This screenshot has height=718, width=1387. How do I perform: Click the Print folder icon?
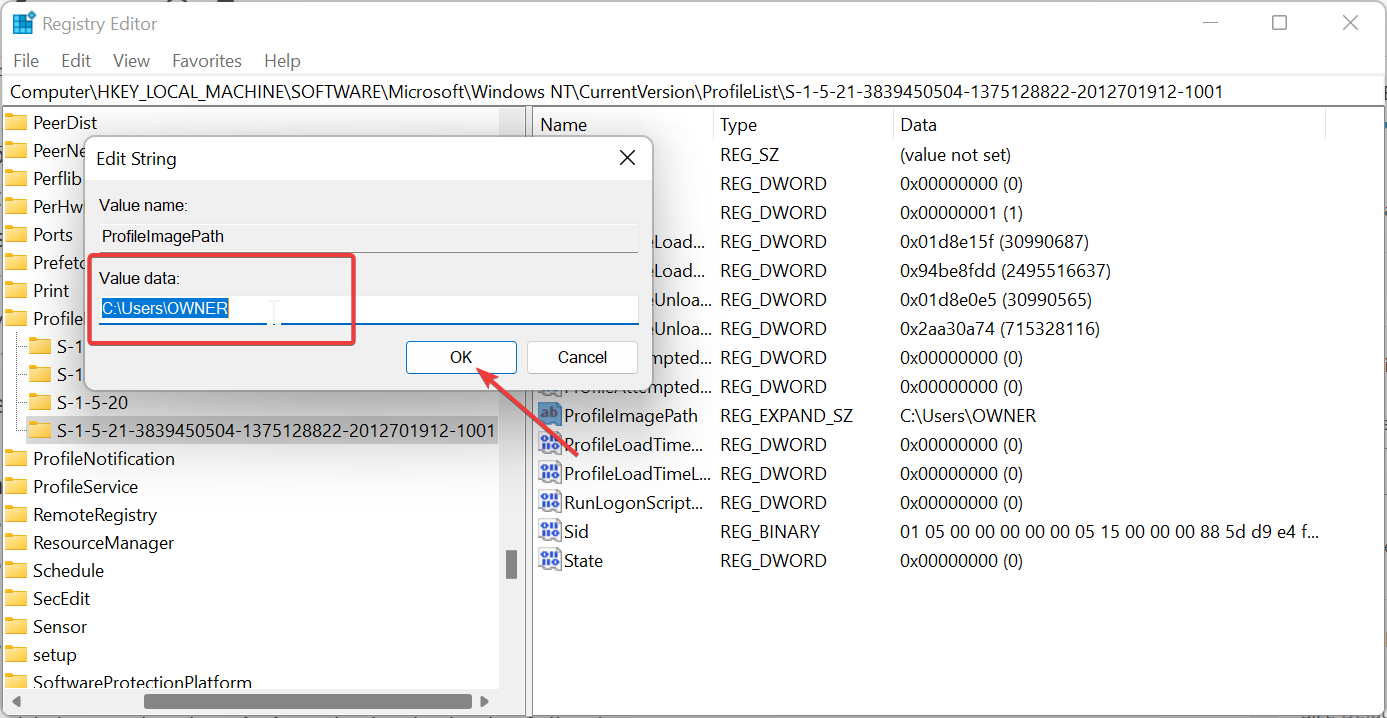pyautogui.click(x=15, y=291)
